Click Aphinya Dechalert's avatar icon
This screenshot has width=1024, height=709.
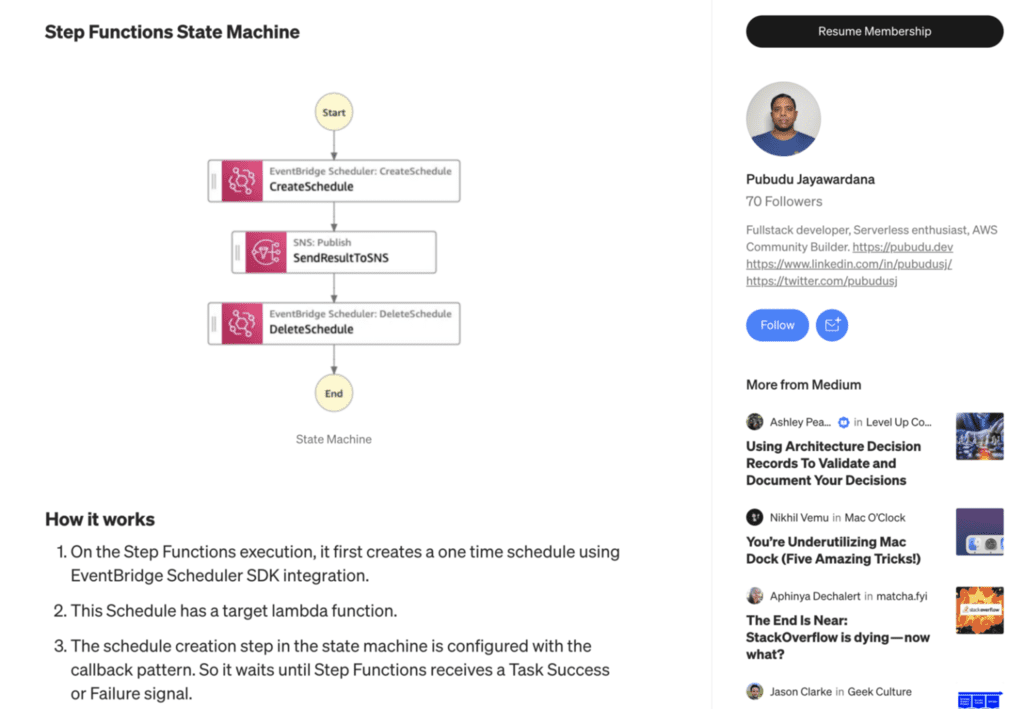[x=754, y=595]
